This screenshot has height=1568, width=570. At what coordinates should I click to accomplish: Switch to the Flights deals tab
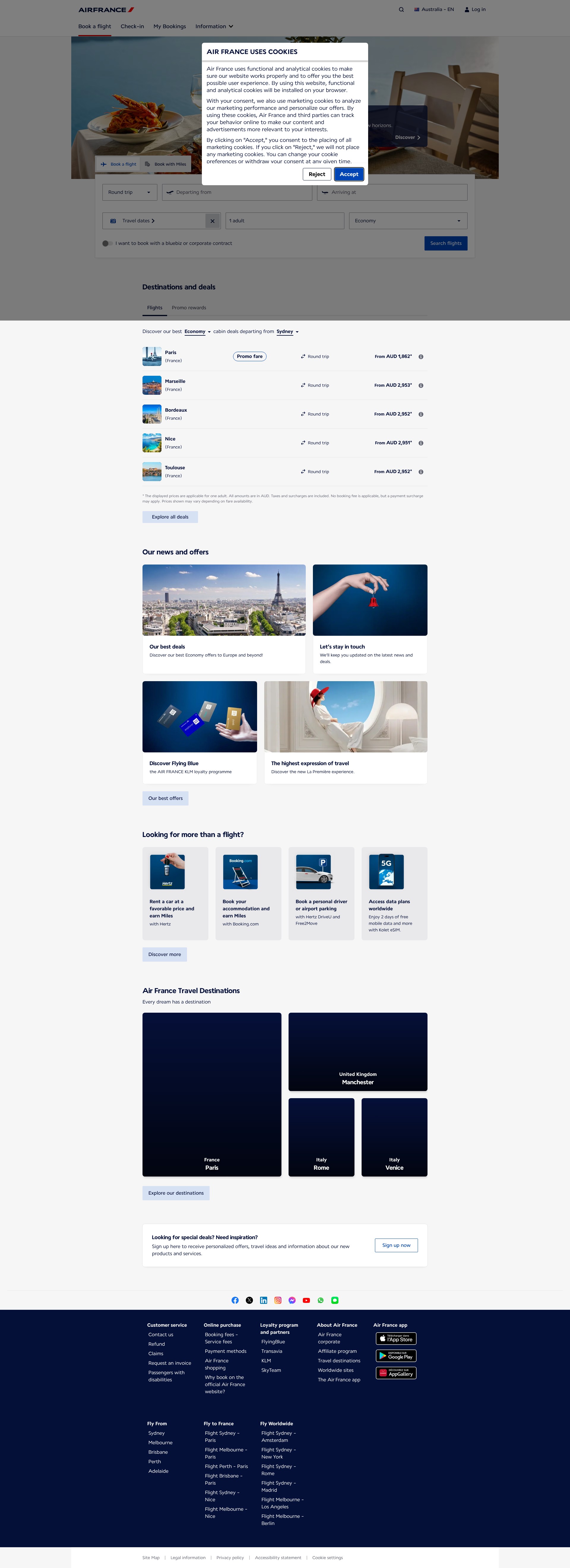(155, 308)
